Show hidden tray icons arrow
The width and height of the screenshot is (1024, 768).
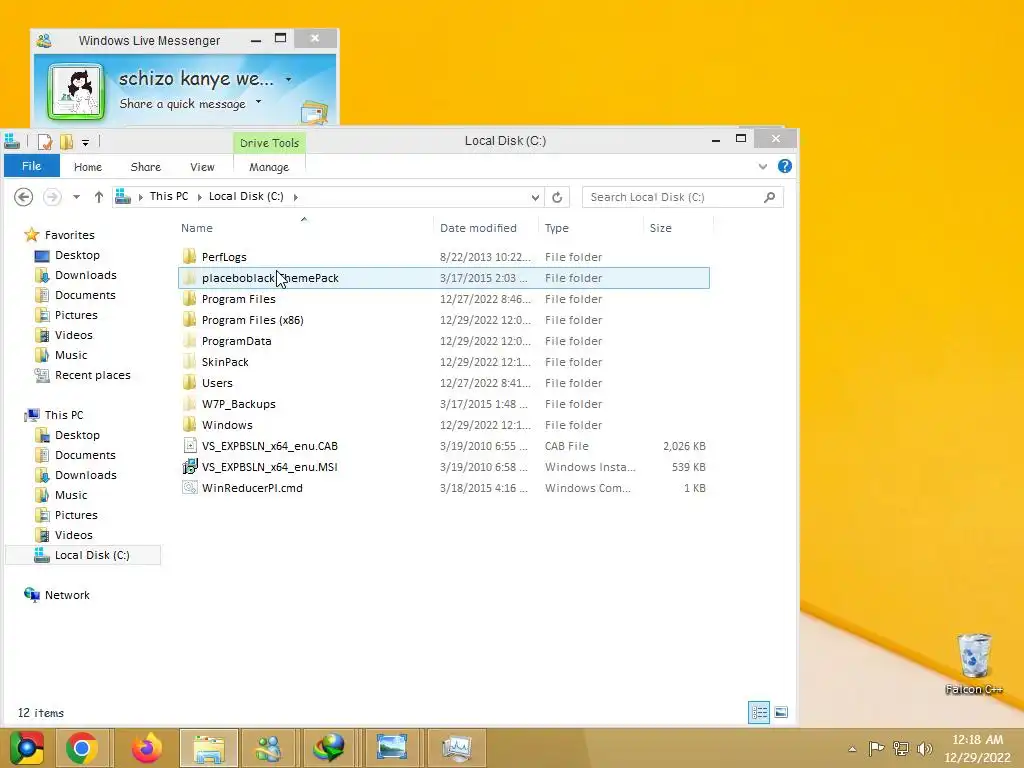tap(852, 748)
